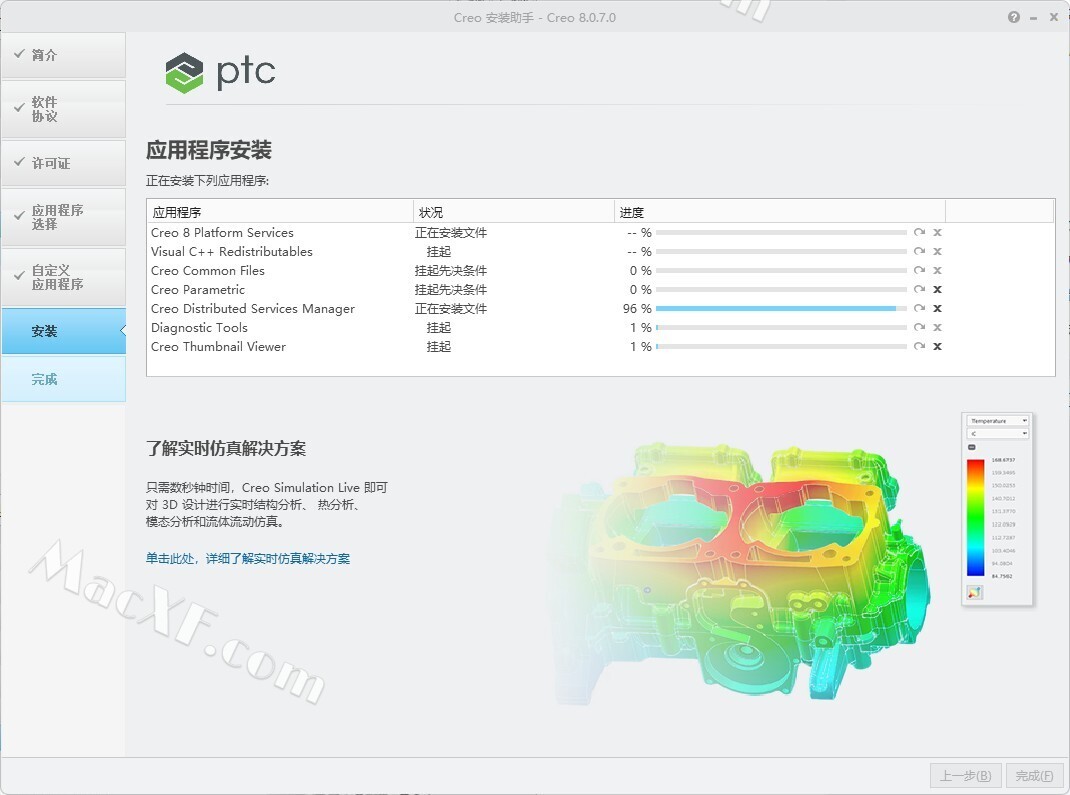Click the 状况 column header
Viewport: 1070px width, 795px height.
pyautogui.click(x=514, y=212)
